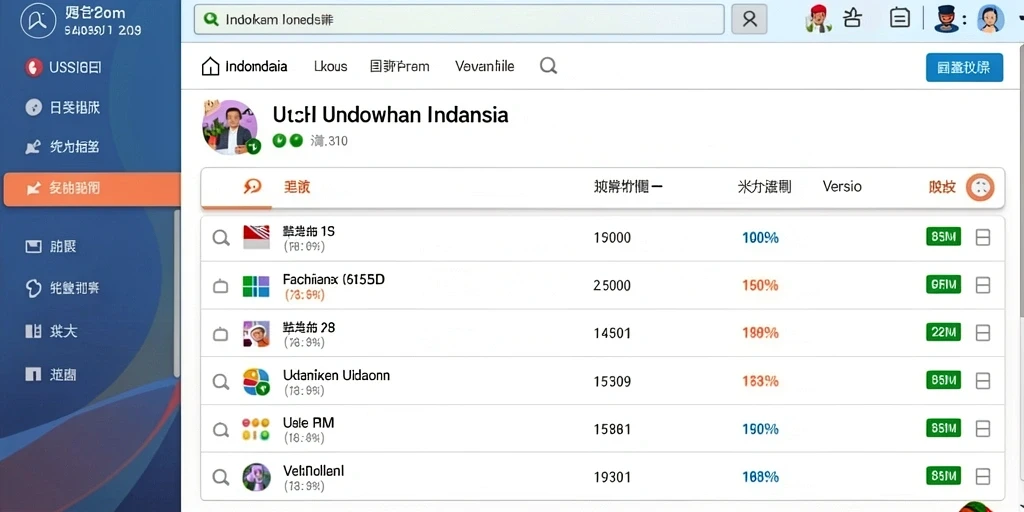Click the green badge in the Fachiianx row
This screenshot has height=512, width=1024.
pyautogui.click(x=944, y=285)
